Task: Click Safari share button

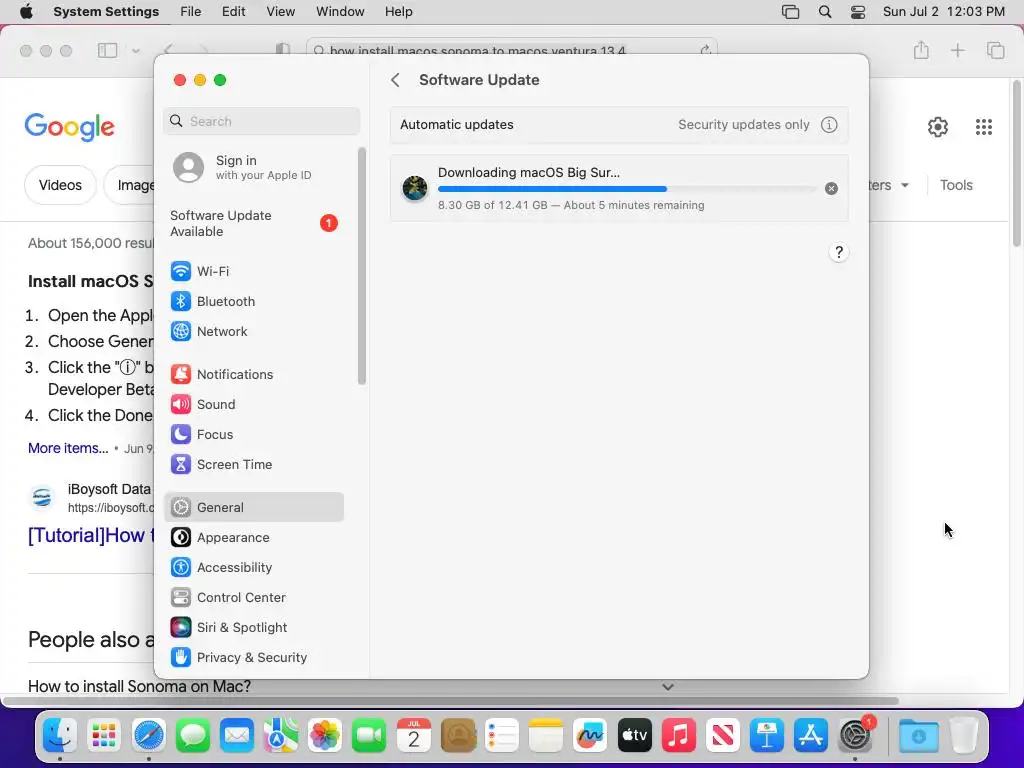Action: pos(921,50)
